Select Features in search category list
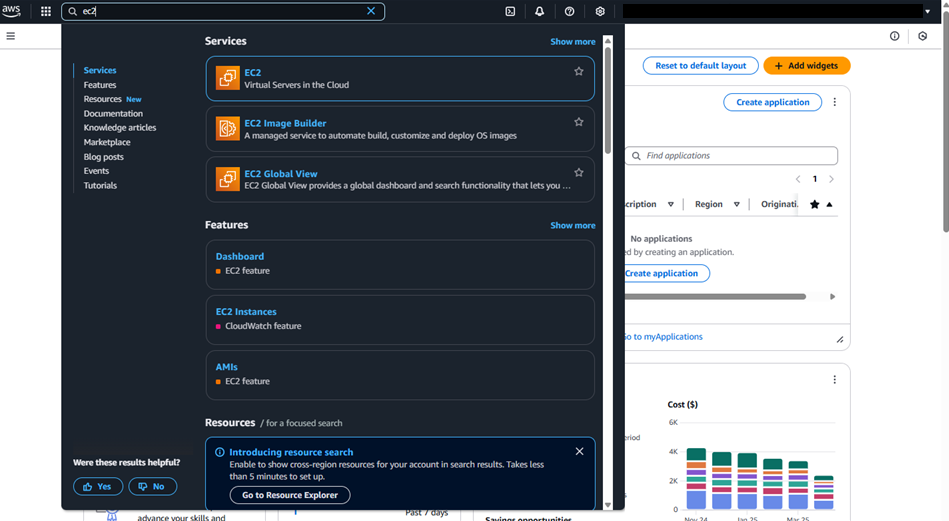Screen dimensions: 949x521 click(100, 85)
